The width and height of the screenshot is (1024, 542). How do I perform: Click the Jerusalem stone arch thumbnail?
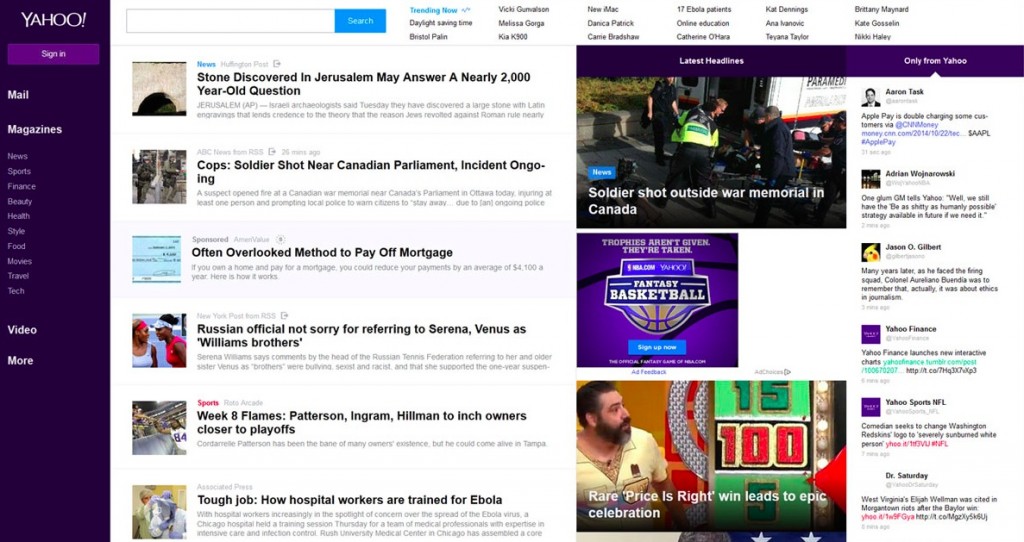pyautogui.click(x=159, y=89)
